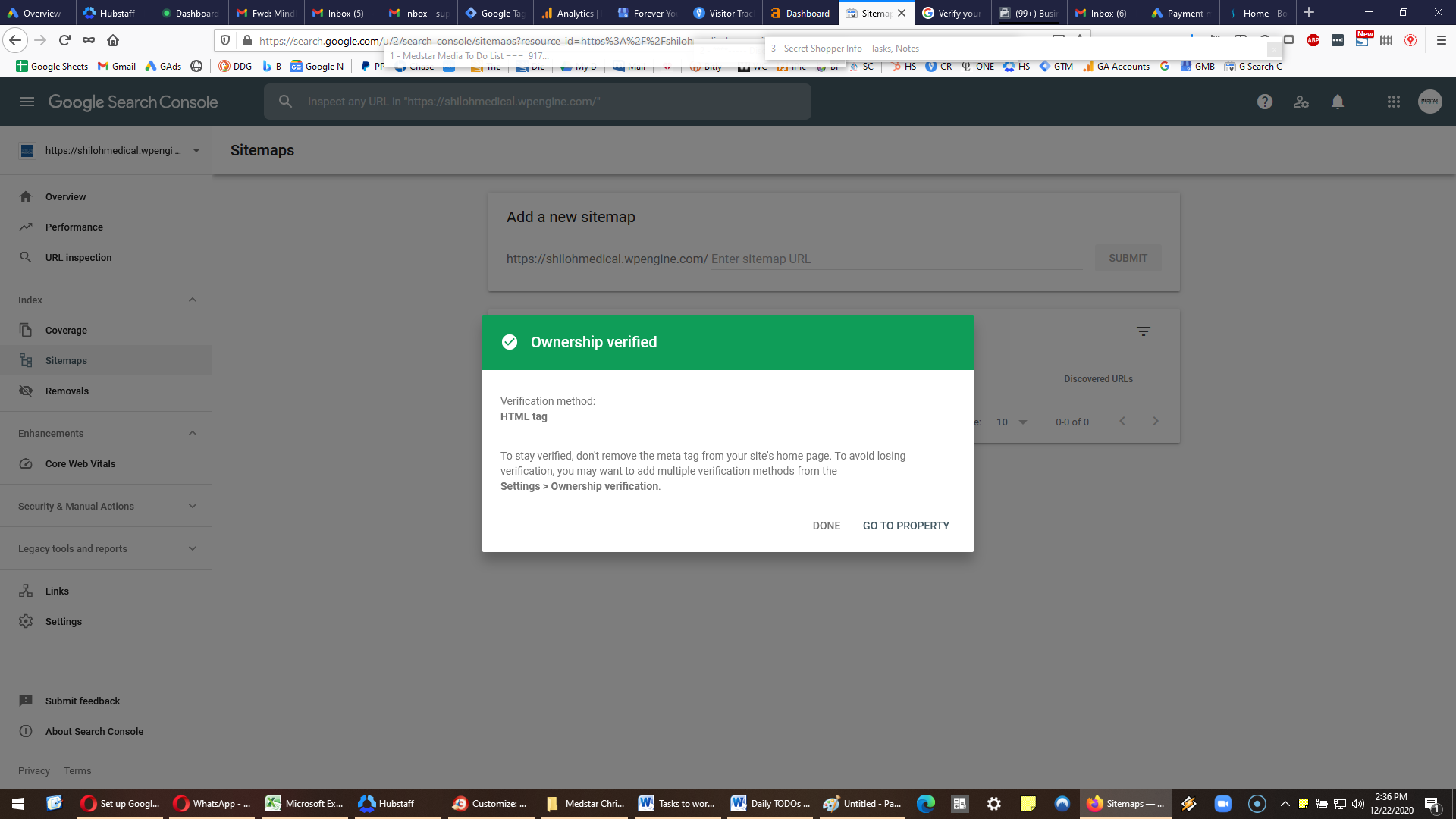Reload the page with the refresh icon
Image resolution: width=1456 pixels, height=819 pixels.
coord(64,40)
